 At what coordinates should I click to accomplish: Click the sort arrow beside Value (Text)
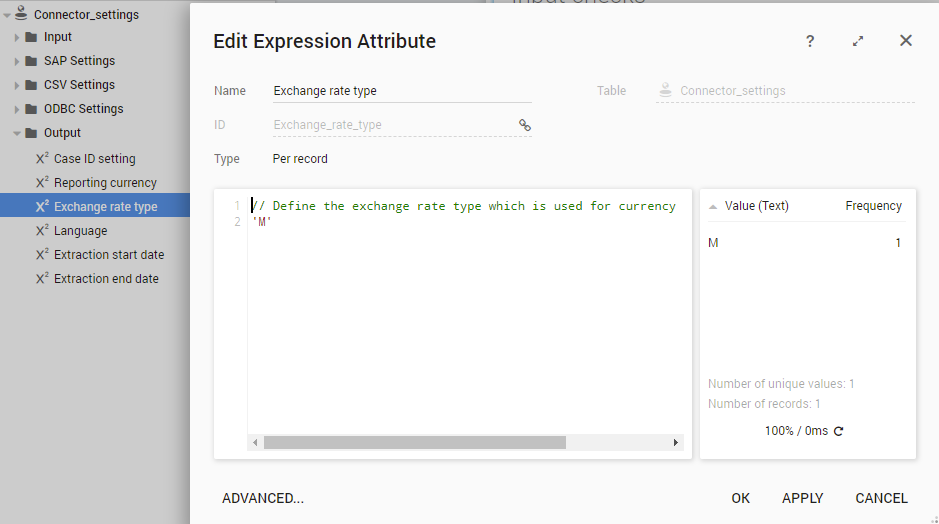(713, 206)
